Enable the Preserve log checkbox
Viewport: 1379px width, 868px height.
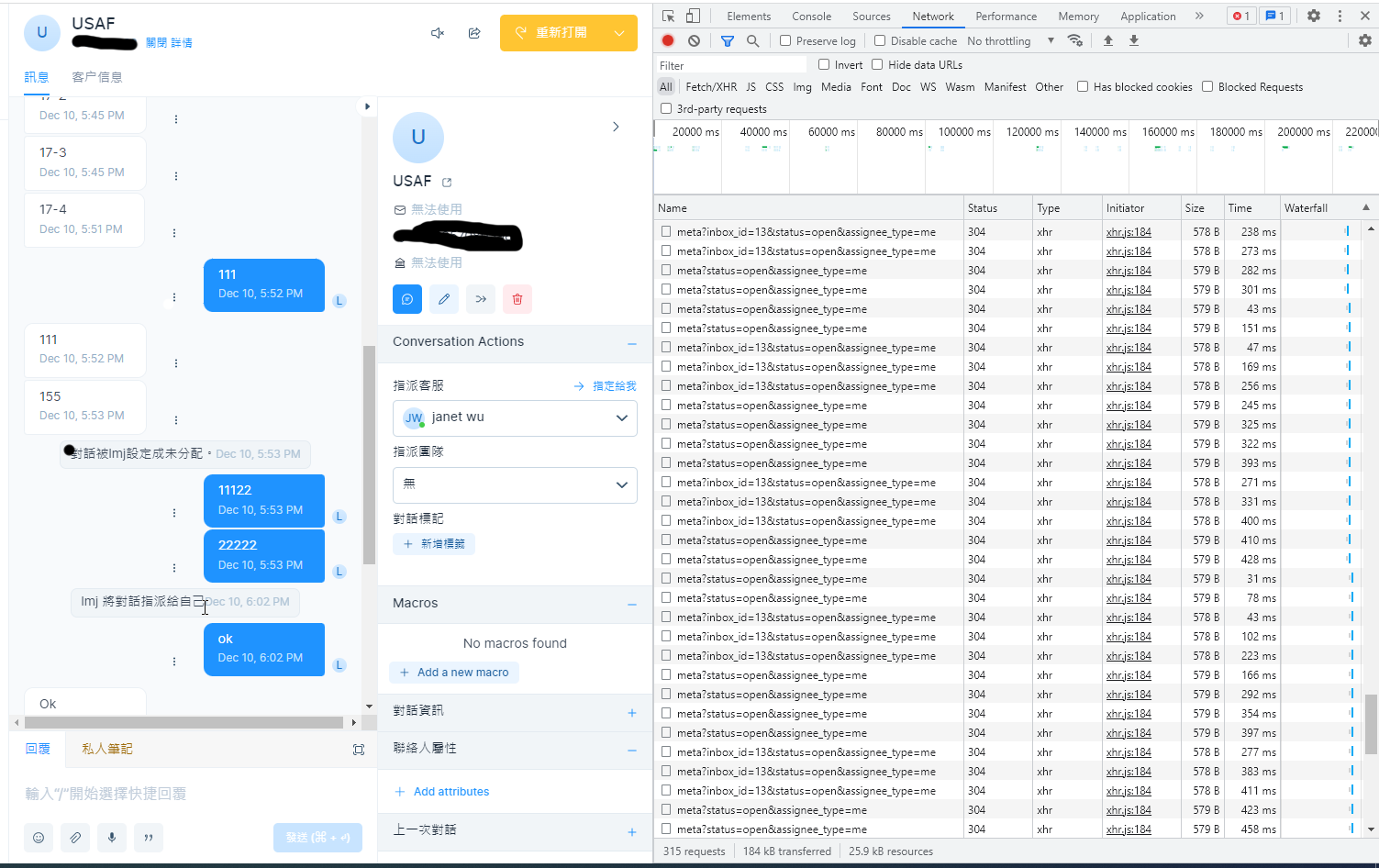784,40
